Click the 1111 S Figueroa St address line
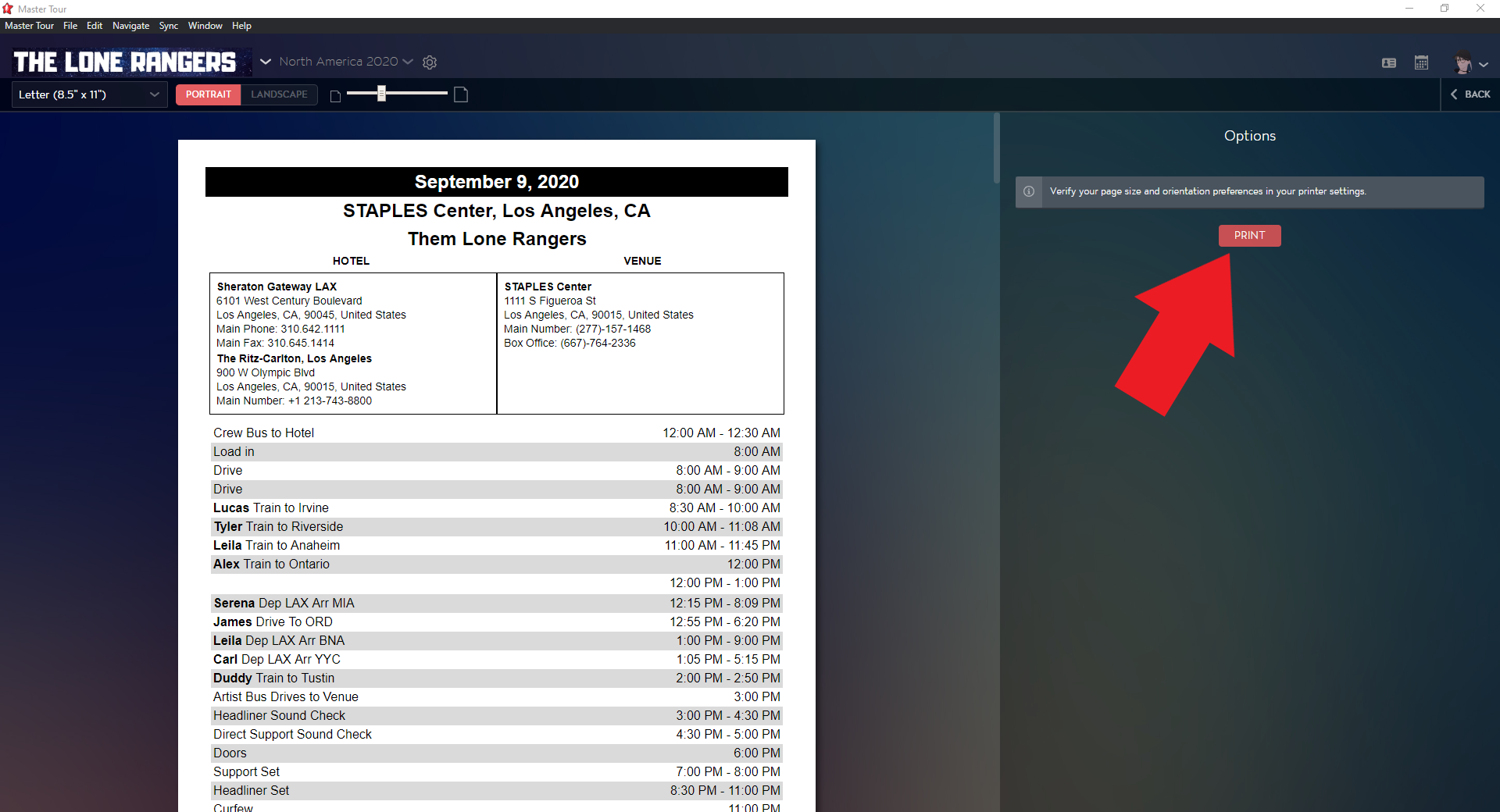This screenshot has width=1500, height=812. click(550, 301)
